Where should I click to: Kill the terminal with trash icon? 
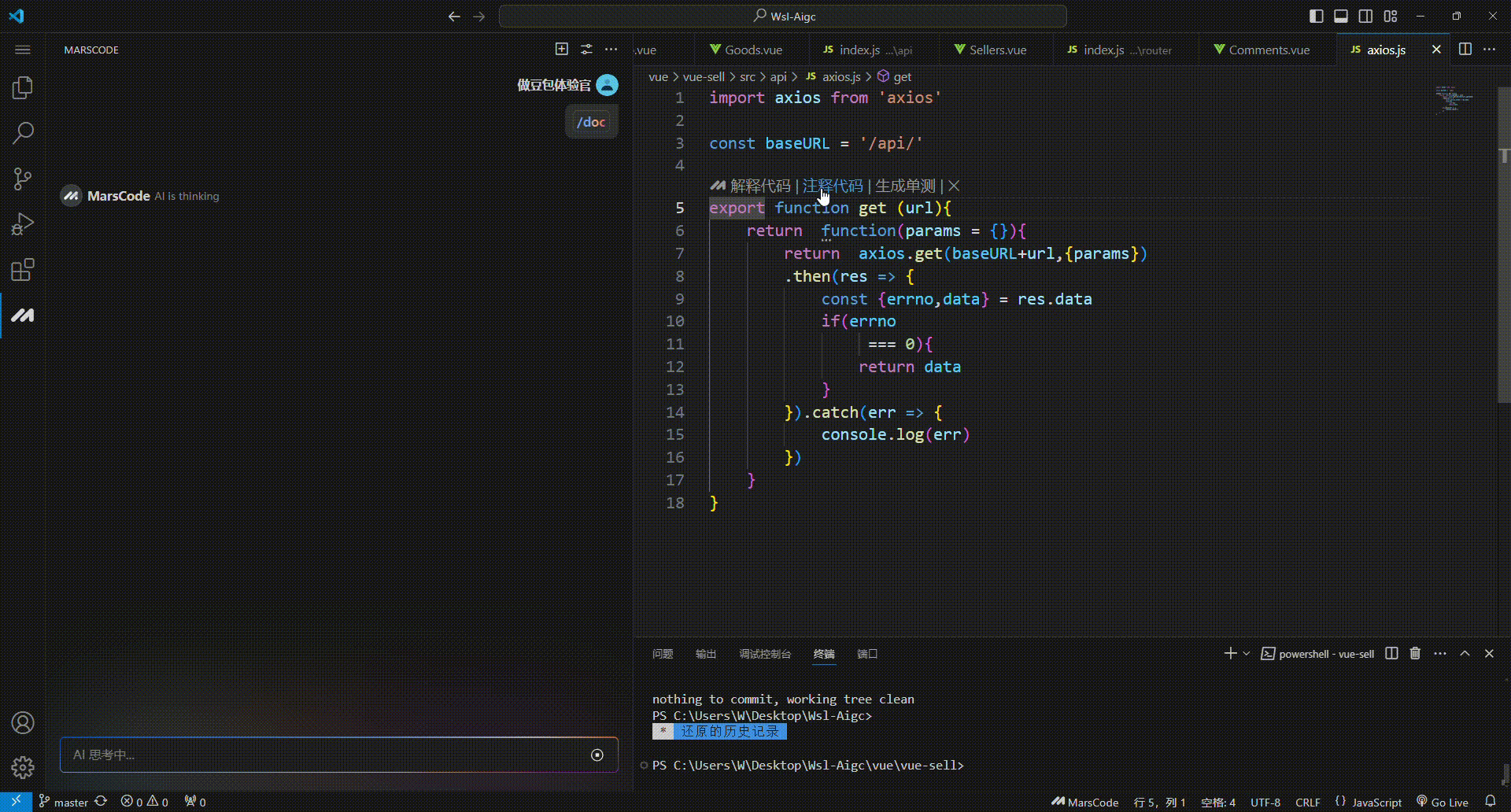tap(1415, 654)
